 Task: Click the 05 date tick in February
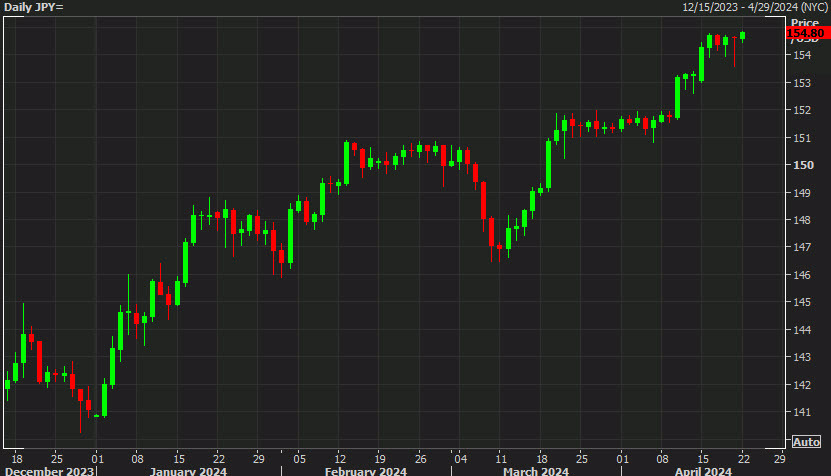299,459
